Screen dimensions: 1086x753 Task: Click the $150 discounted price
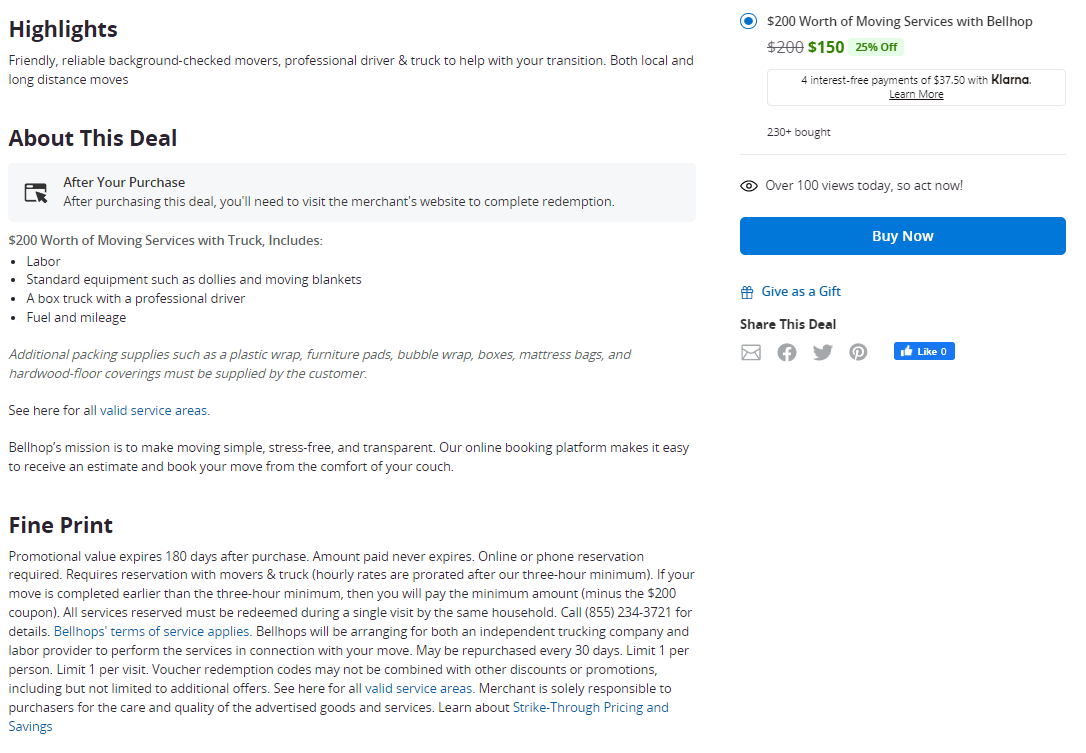(826, 47)
